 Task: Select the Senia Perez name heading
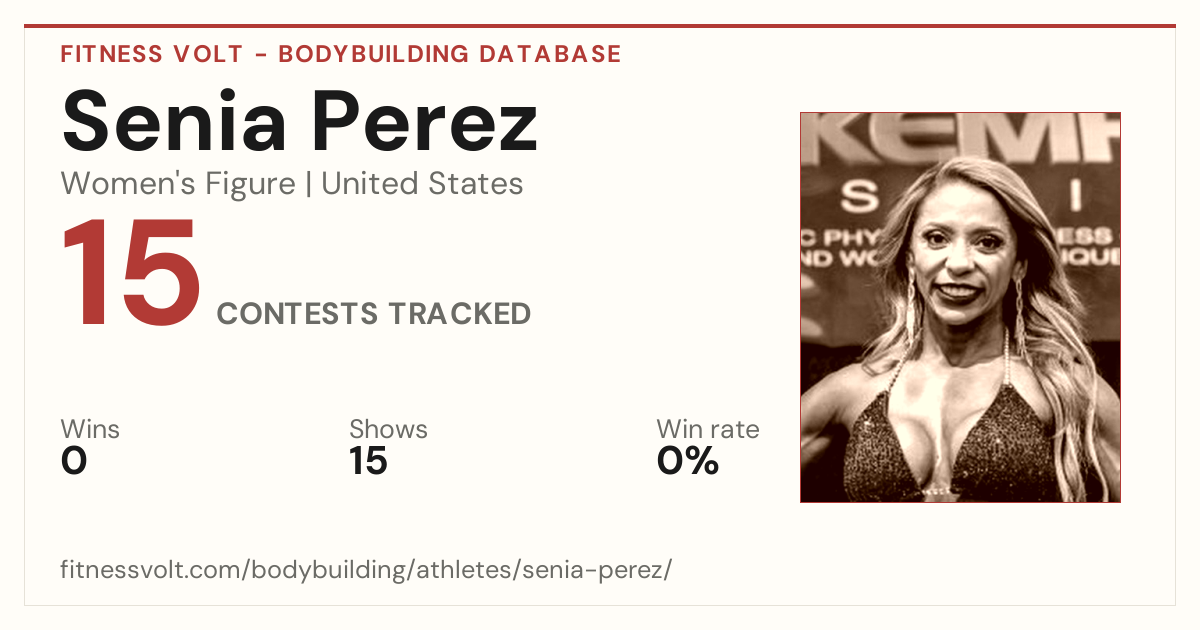pyautogui.click(x=299, y=119)
